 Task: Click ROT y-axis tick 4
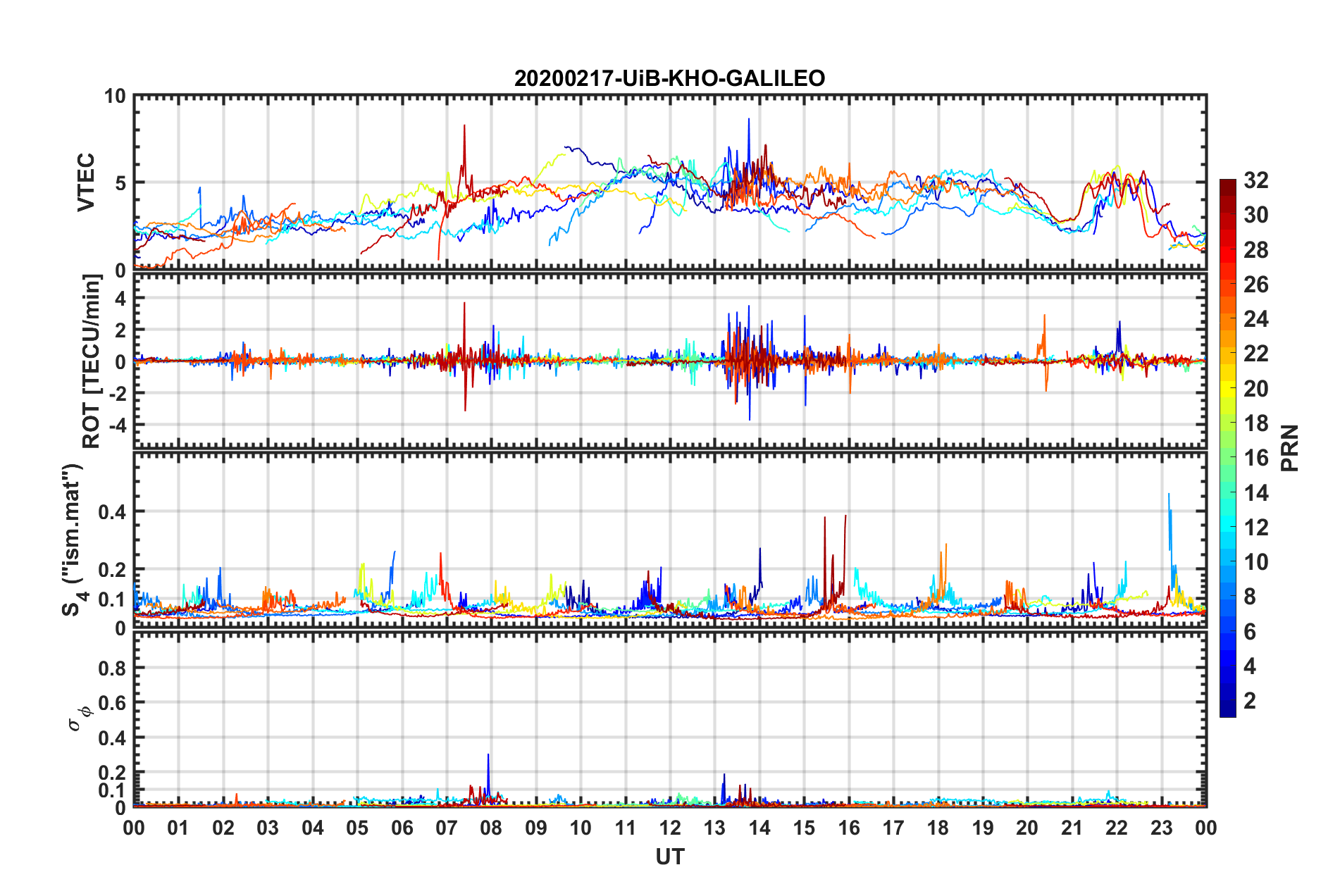121,299
